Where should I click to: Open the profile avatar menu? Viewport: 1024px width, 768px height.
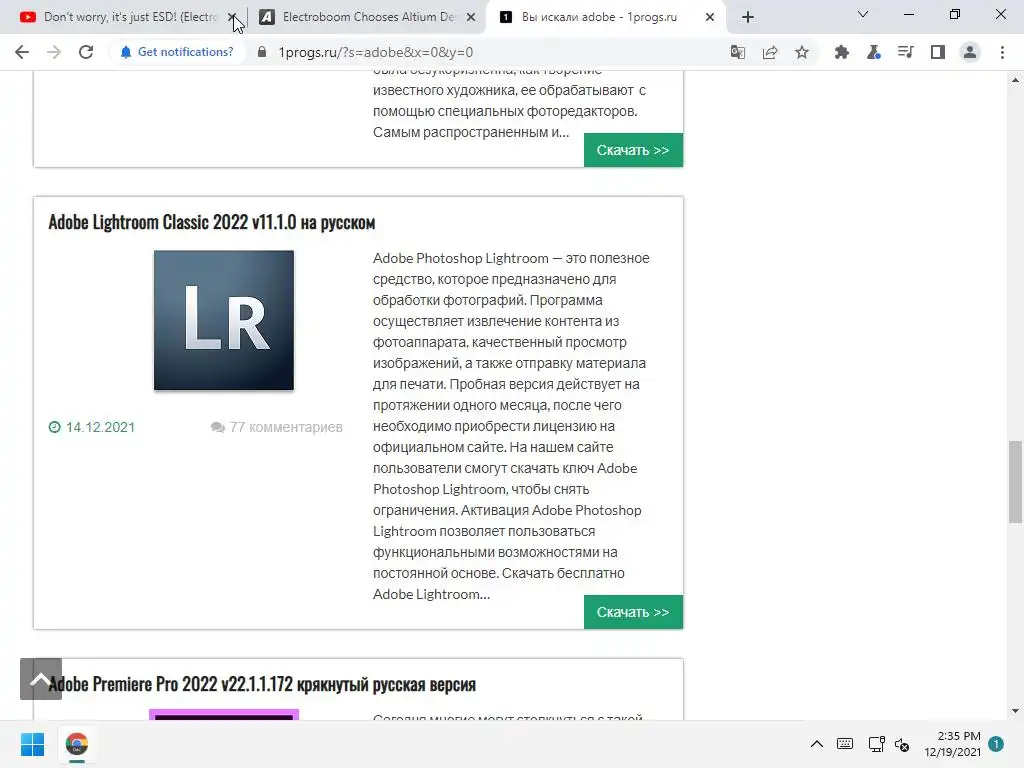click(x=970, y=52)
